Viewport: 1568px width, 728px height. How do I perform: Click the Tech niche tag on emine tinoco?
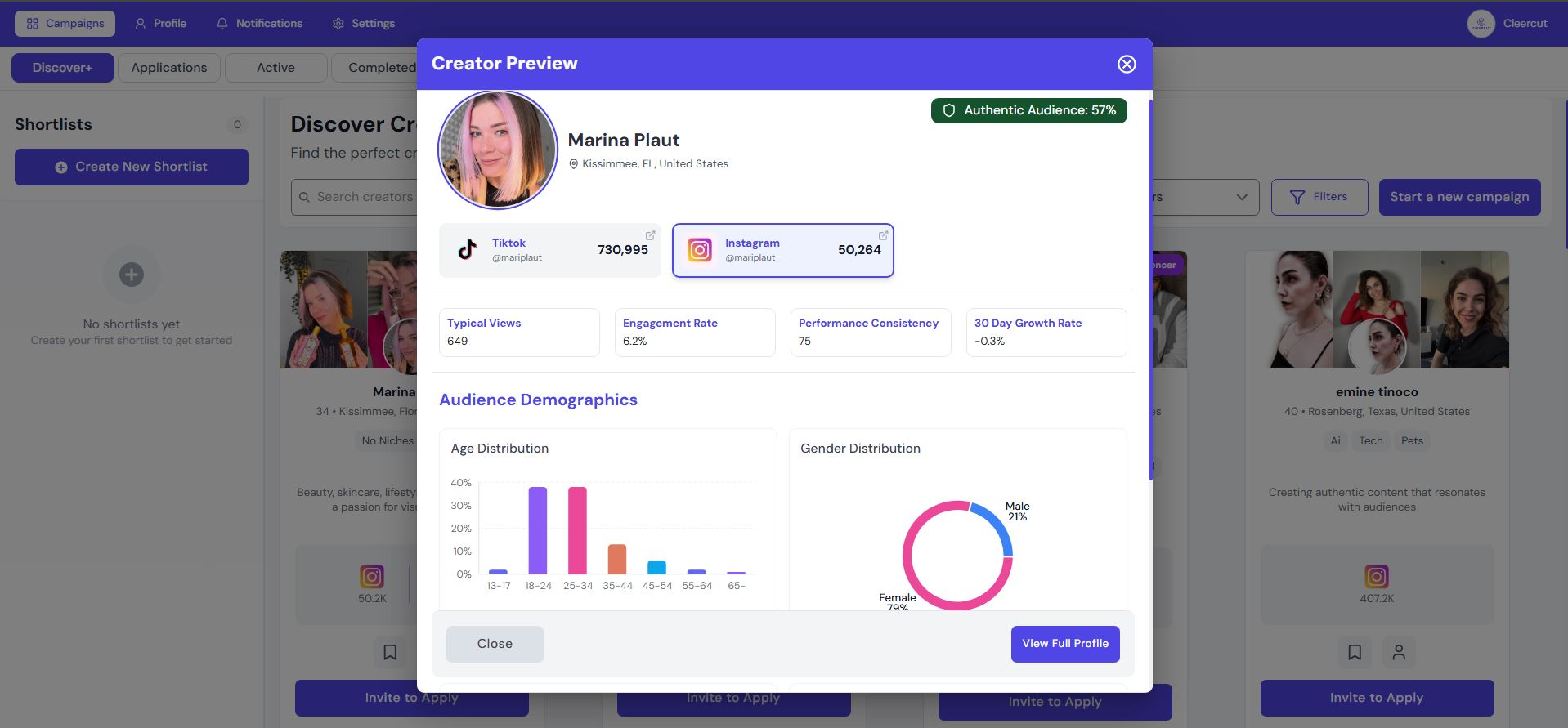(x=1371, y=441)
